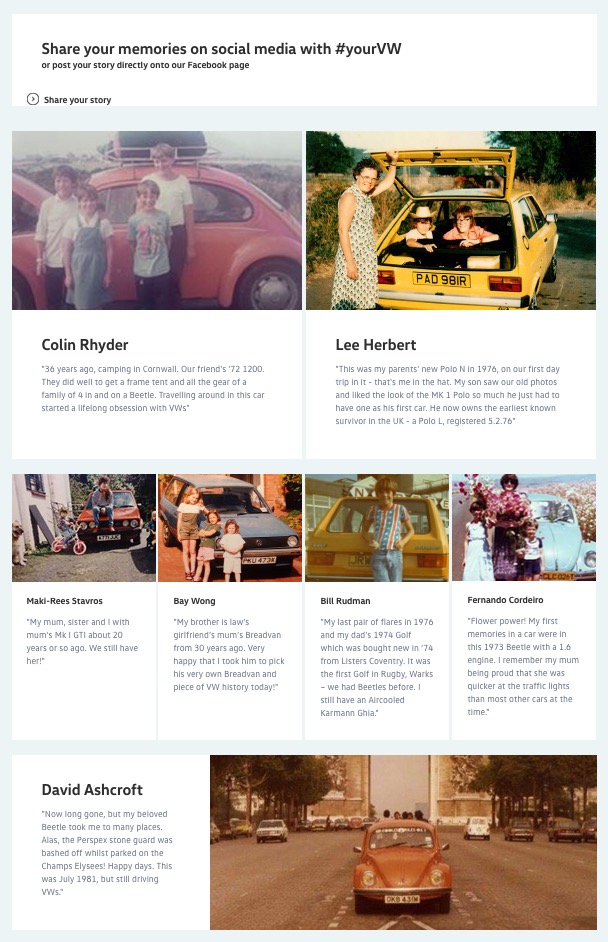Open David Ashcroft's Champs Elysees Beetle photo
The height and width of the screenshot is (942, 608).
pyautogui.click(x=403, y=842)
